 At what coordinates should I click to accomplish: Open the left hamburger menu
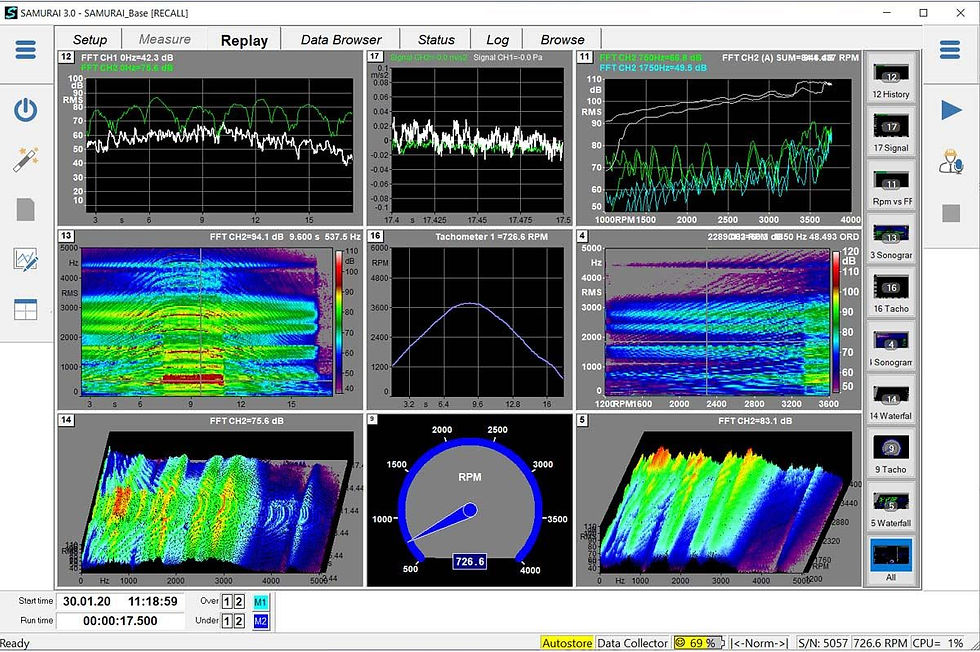coord(27,48)
